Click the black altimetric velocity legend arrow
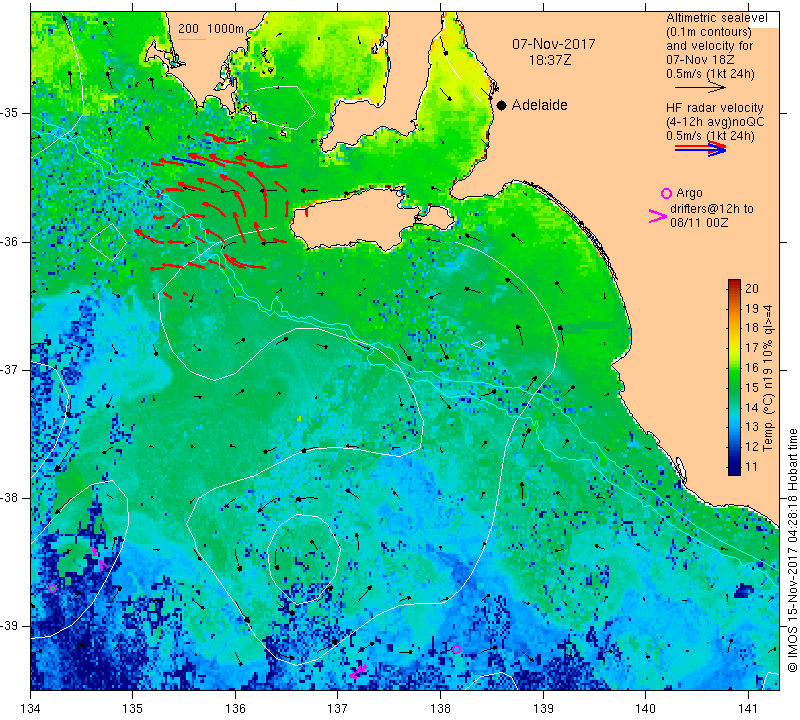This screenshot has height=720, width=800. [x=700, y=88]
